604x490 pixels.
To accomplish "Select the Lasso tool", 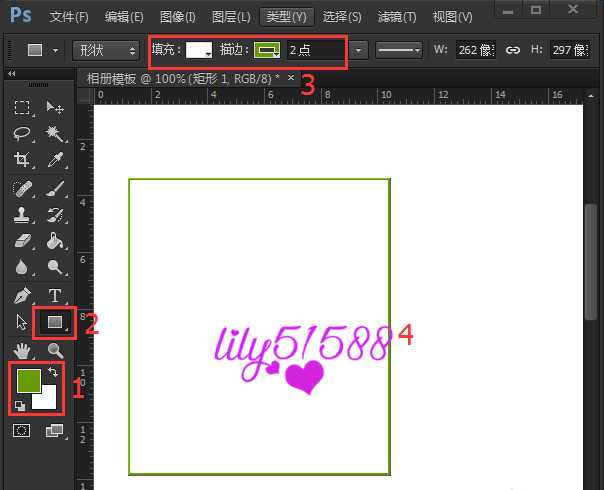I will click(22, 134).
